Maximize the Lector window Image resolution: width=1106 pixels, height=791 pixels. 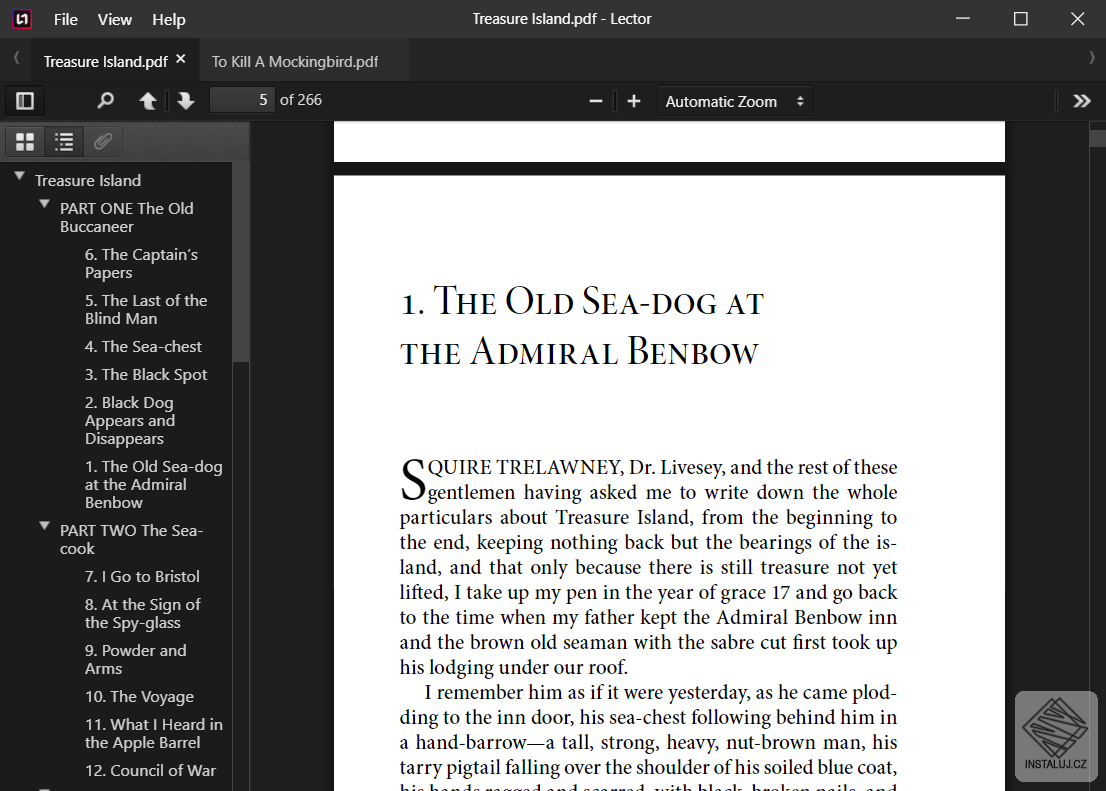[x=1020, y=19]
